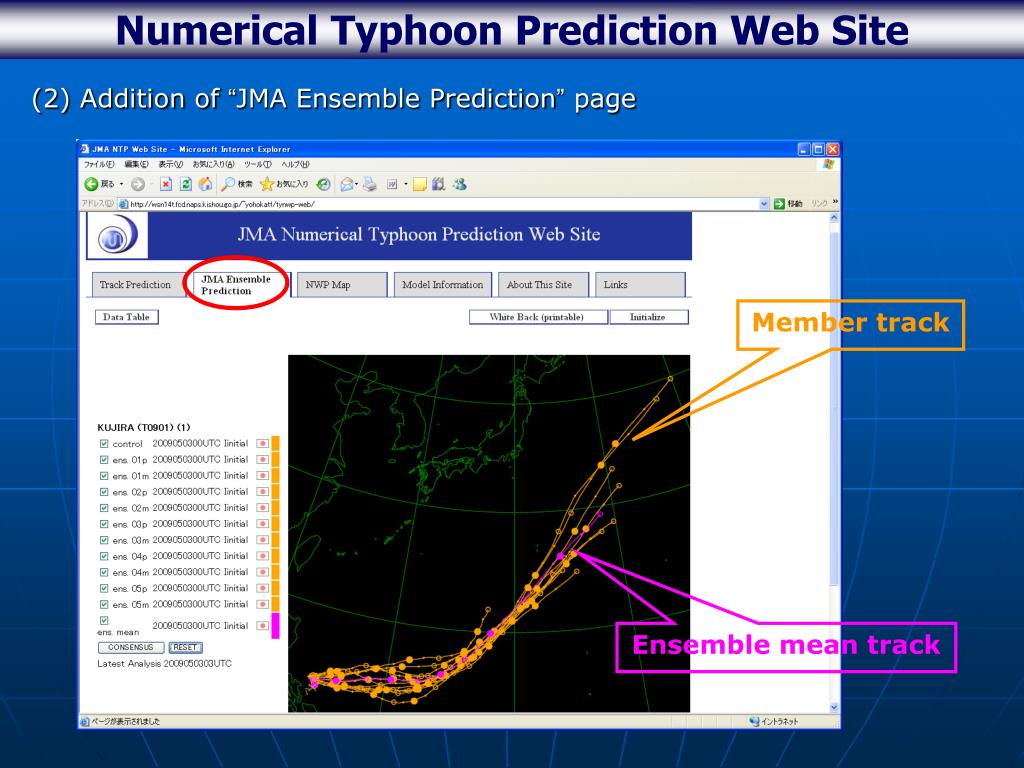Click the JMA logo in the site header
1024x768 pixels.
pos(118,236)
